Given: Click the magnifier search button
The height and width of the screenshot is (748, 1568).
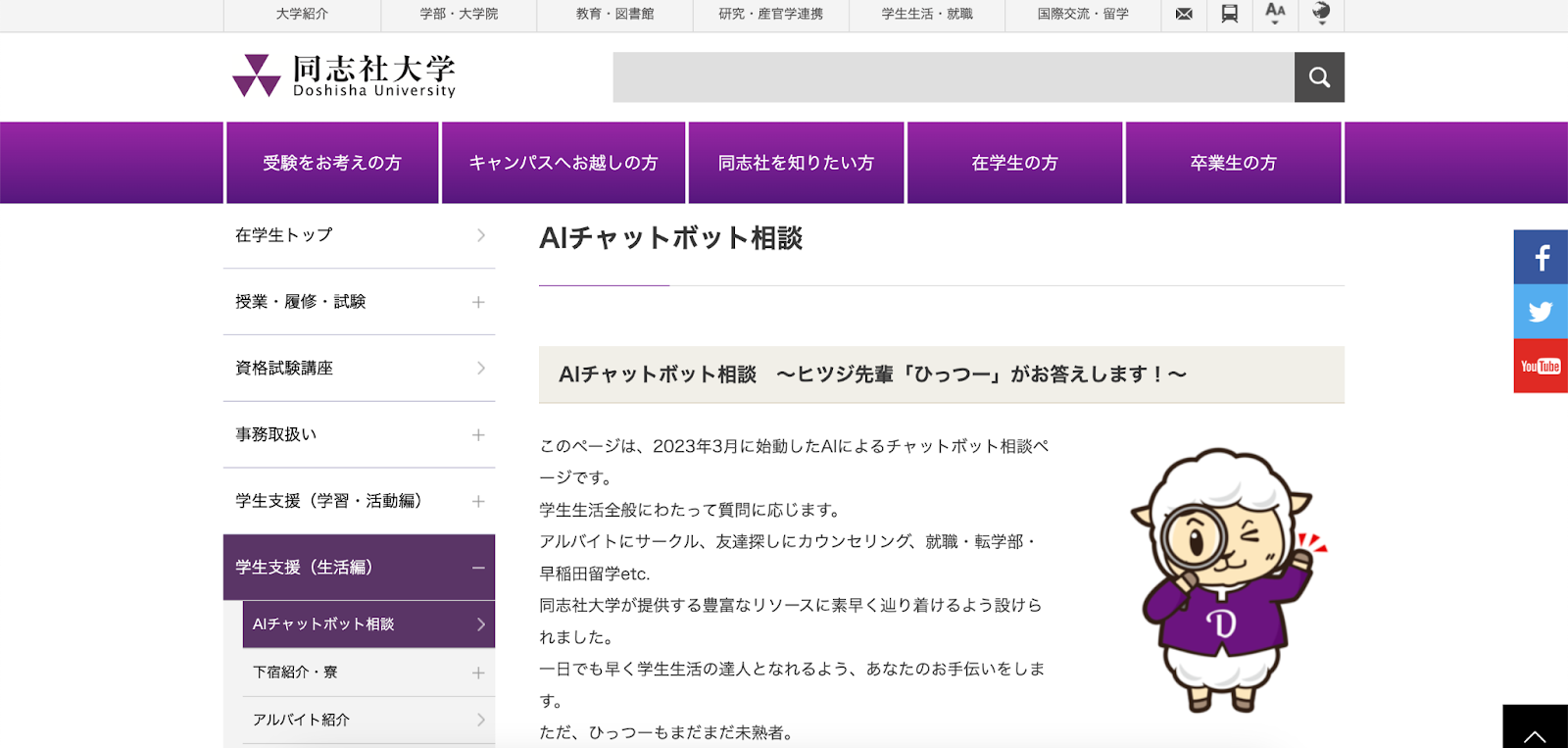Looking at the screenshot, I should tap(1319, 77).
